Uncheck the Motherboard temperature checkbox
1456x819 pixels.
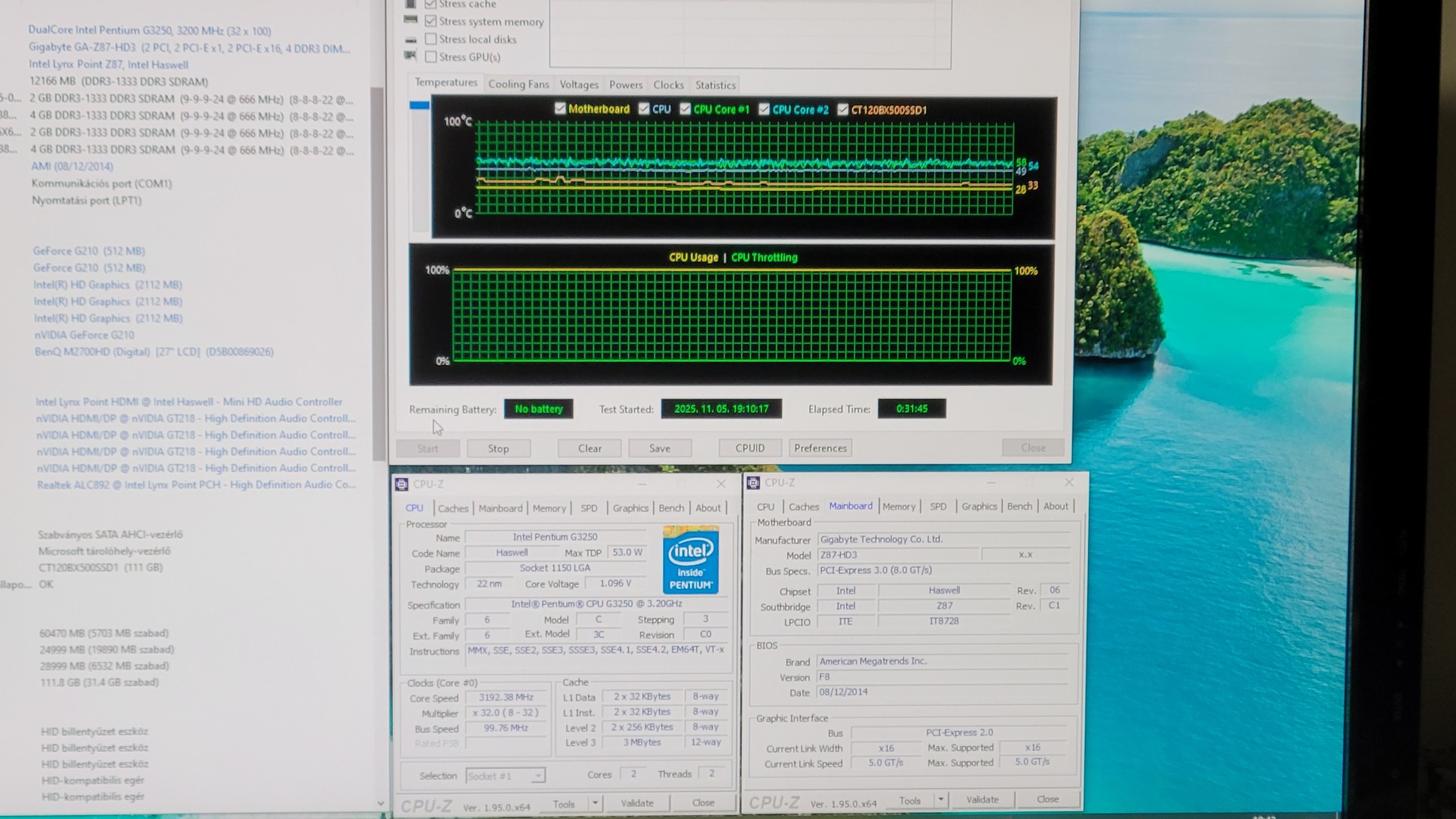(559, 109)
